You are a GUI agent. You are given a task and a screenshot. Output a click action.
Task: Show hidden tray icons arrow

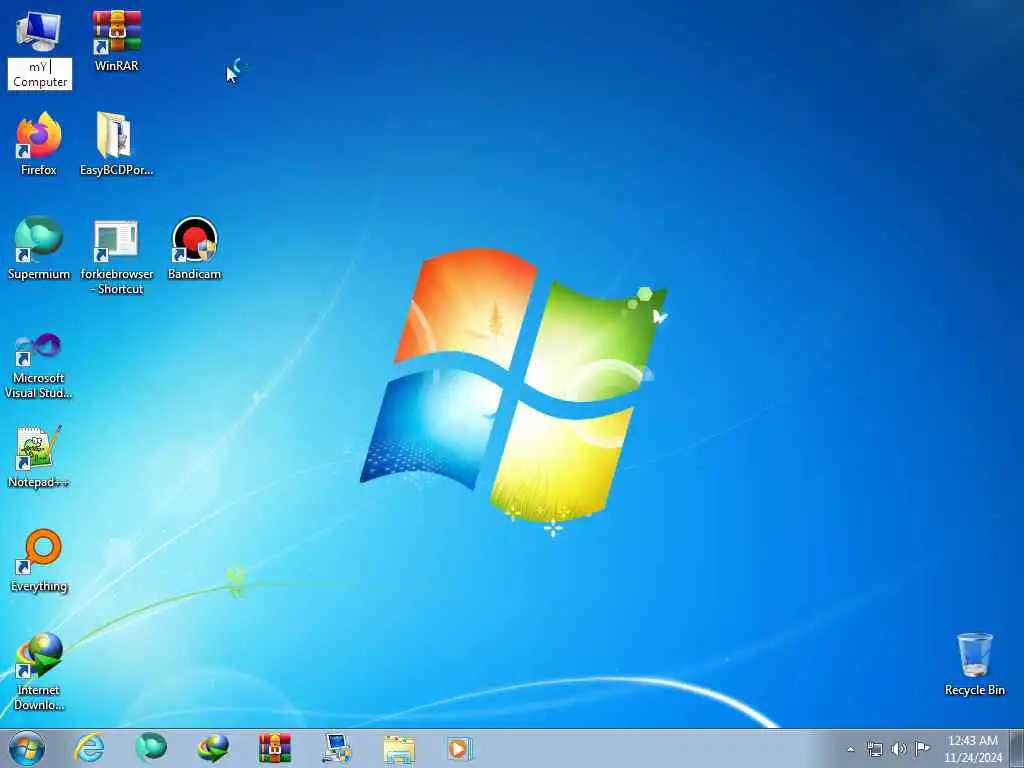pyautogui.click(x=850, y=749)
